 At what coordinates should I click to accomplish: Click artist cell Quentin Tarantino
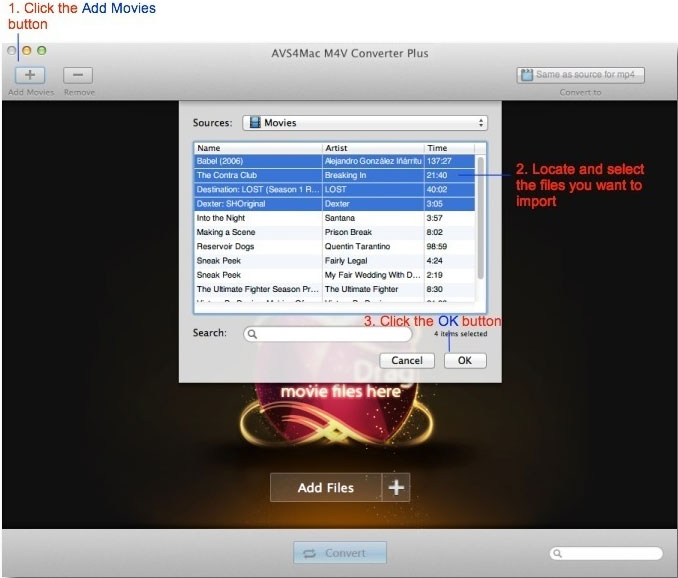tap(357, 246)
